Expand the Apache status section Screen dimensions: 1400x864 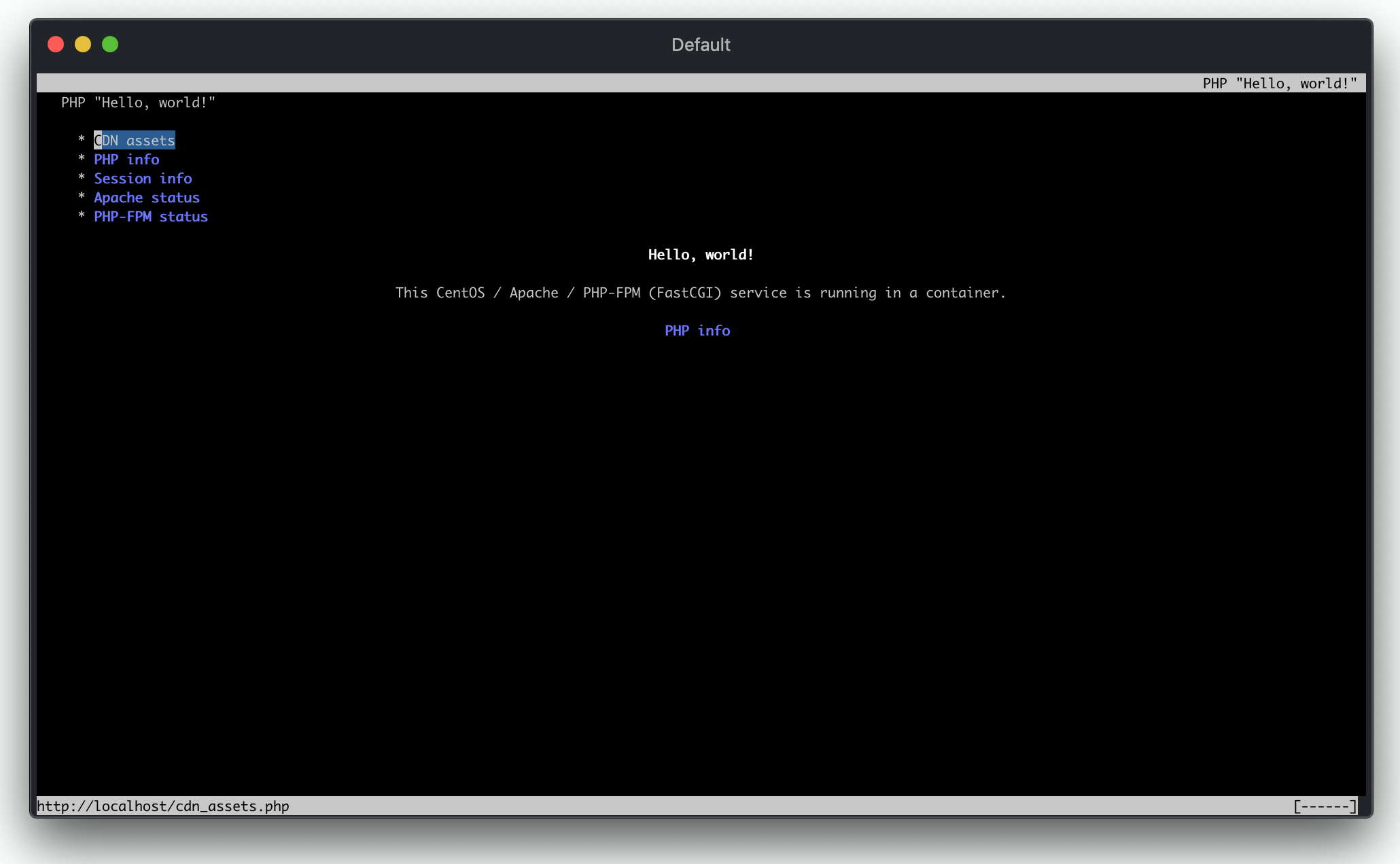(147, 197)
